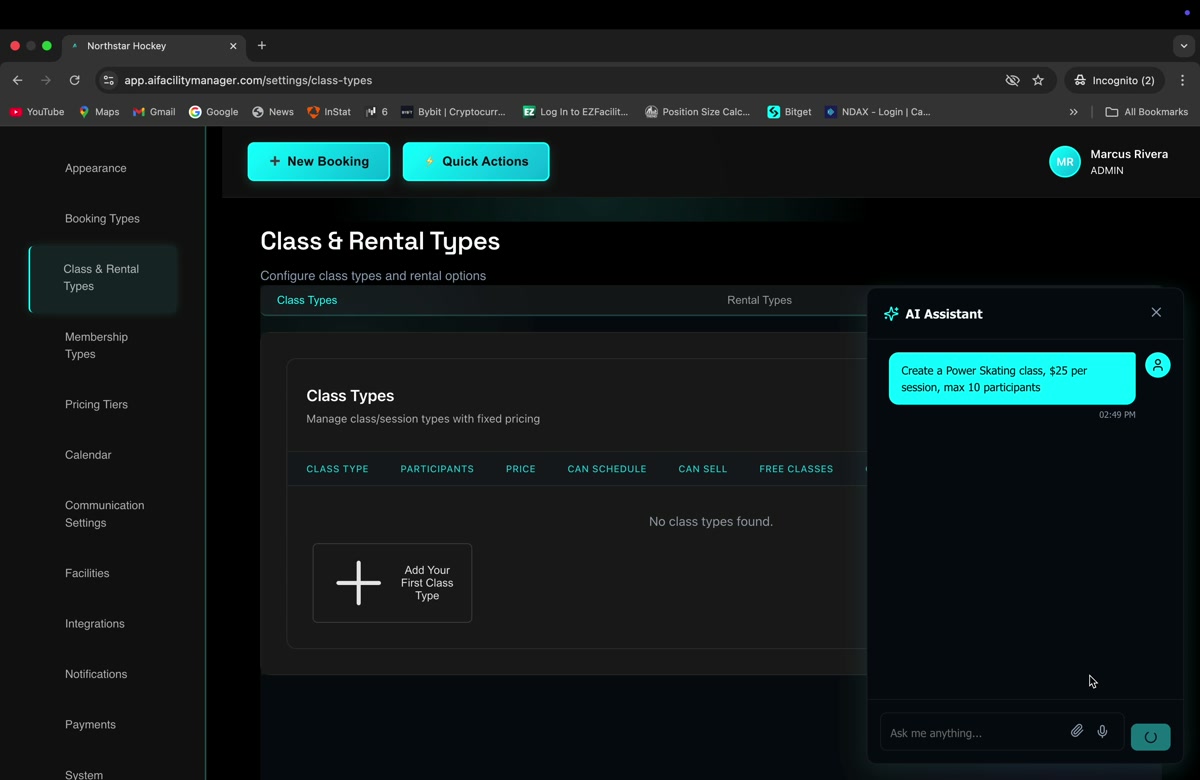Click the site information icon in address bar
Viewport: 1200px width, 780px height.
point(109,80)
